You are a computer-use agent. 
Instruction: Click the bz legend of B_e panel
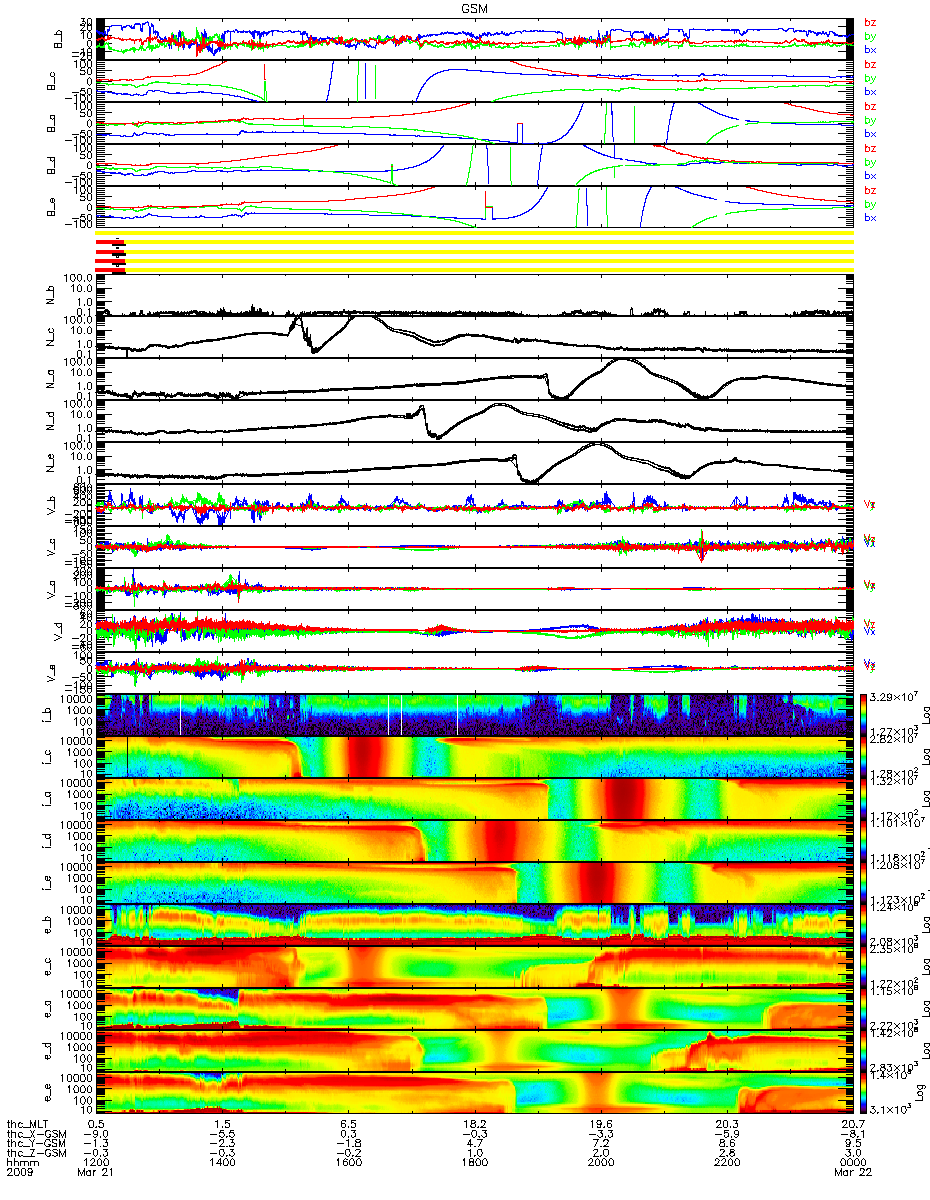870,190
